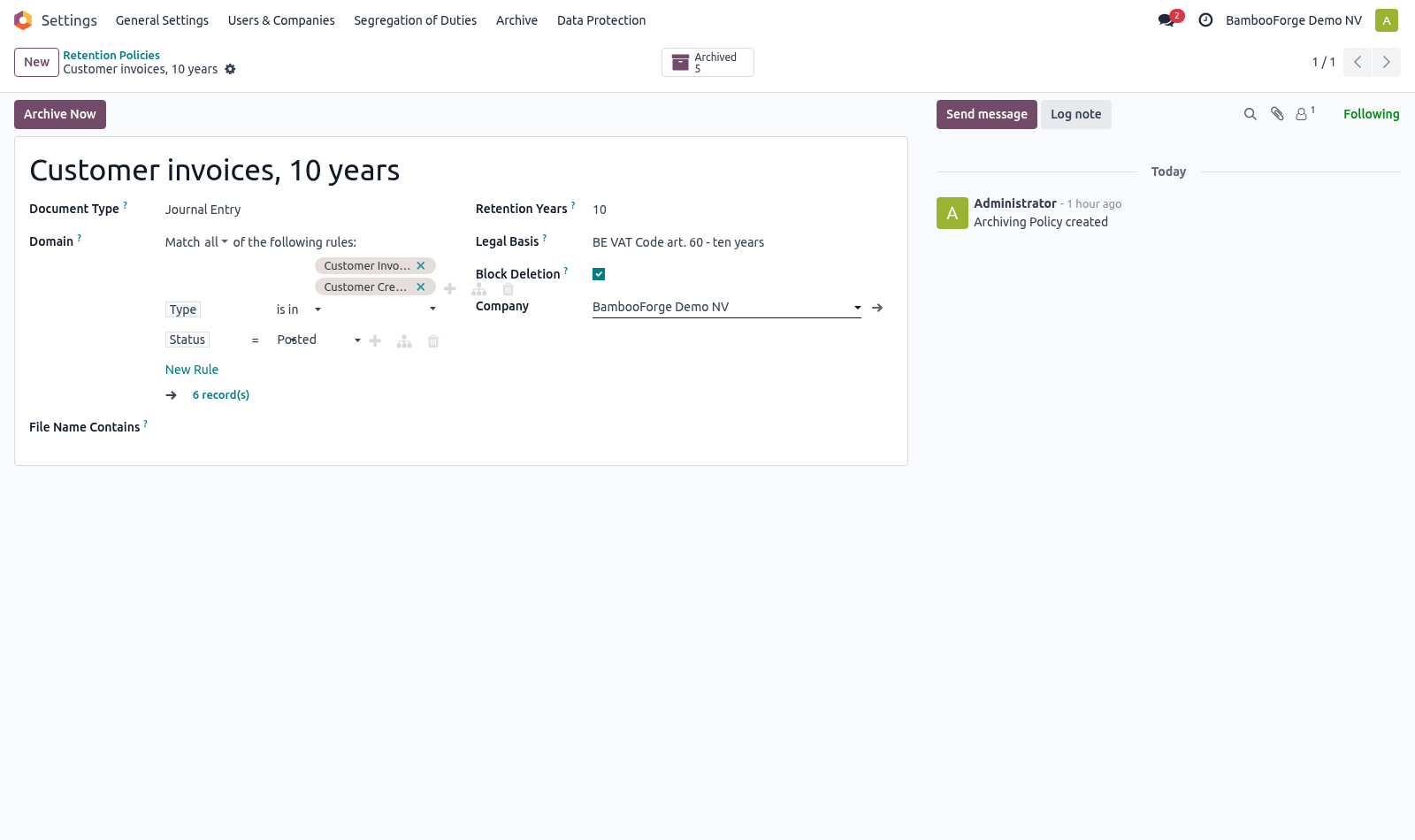Viewport: 1415px width, 840px height.
Task: Open the gear actions menu near breadcrumb
Action: (x=230, y=69)
